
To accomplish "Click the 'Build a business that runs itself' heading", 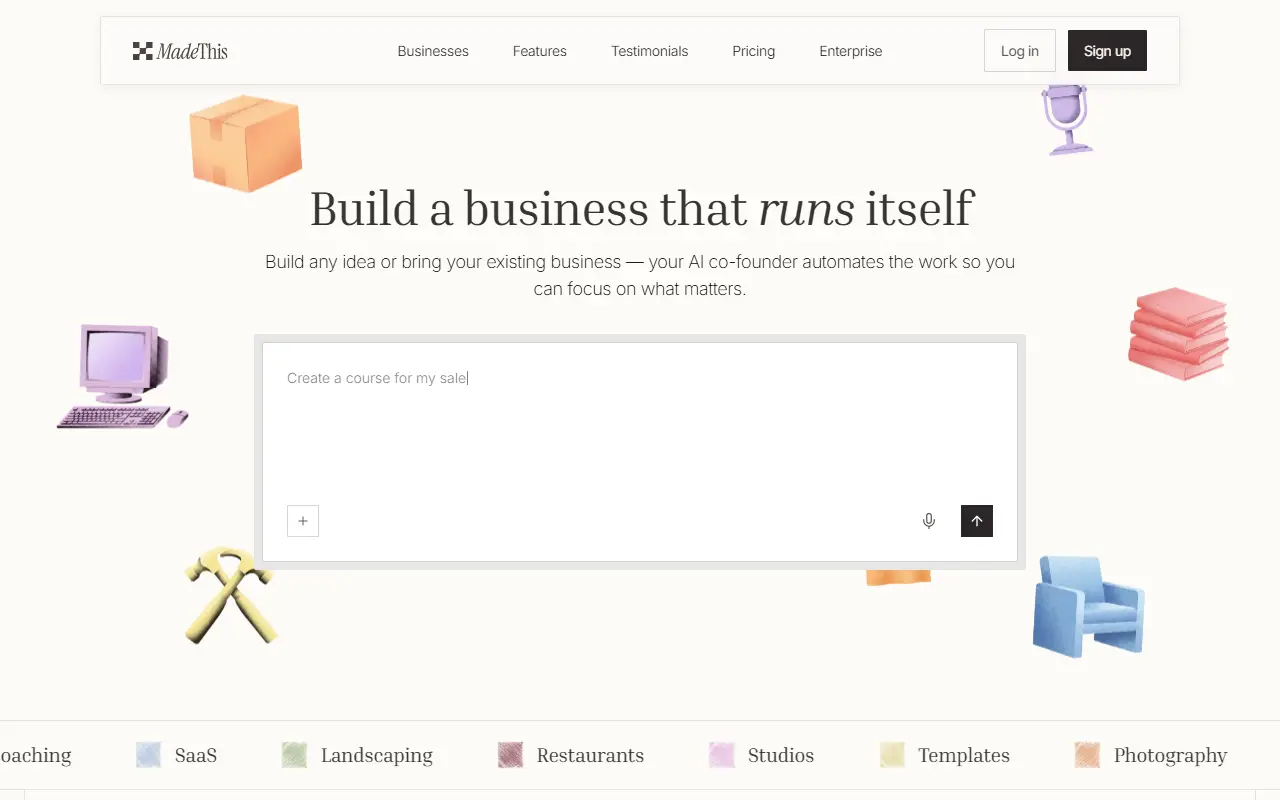I will 641,208.
